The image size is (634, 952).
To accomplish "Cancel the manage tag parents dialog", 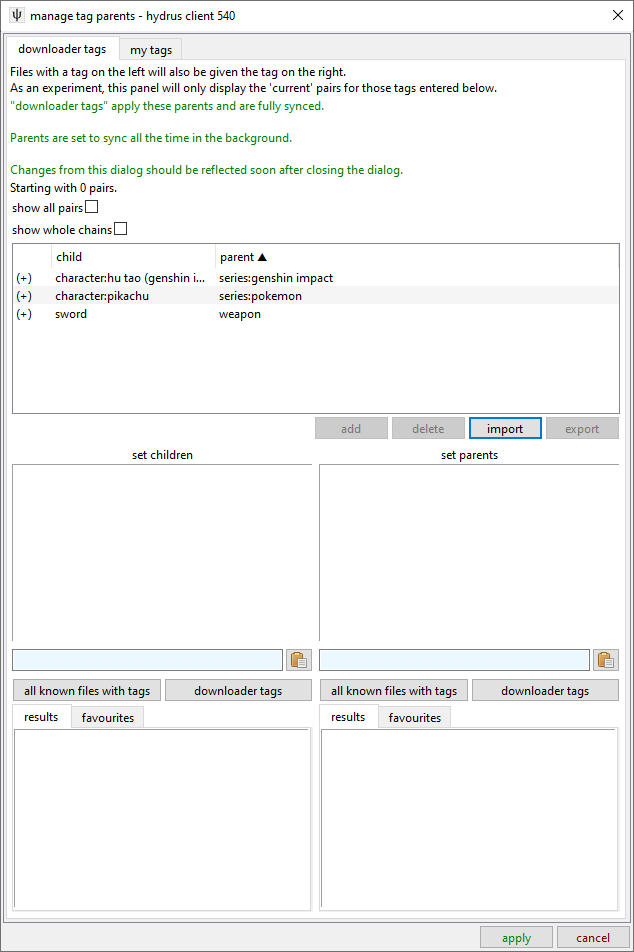I will (x=593, y=938).
